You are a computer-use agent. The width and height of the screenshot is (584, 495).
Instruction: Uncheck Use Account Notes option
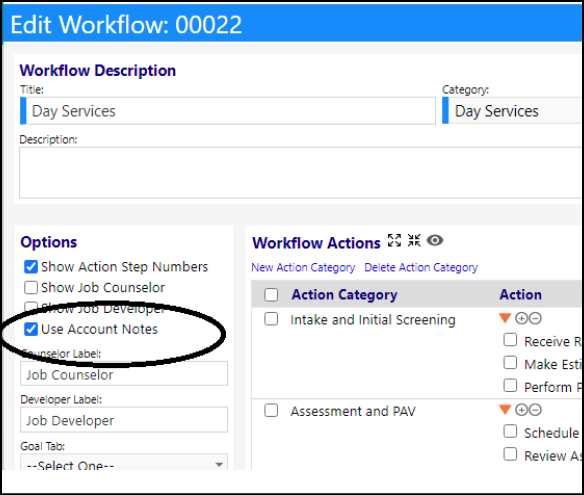(x=31, y=329)
